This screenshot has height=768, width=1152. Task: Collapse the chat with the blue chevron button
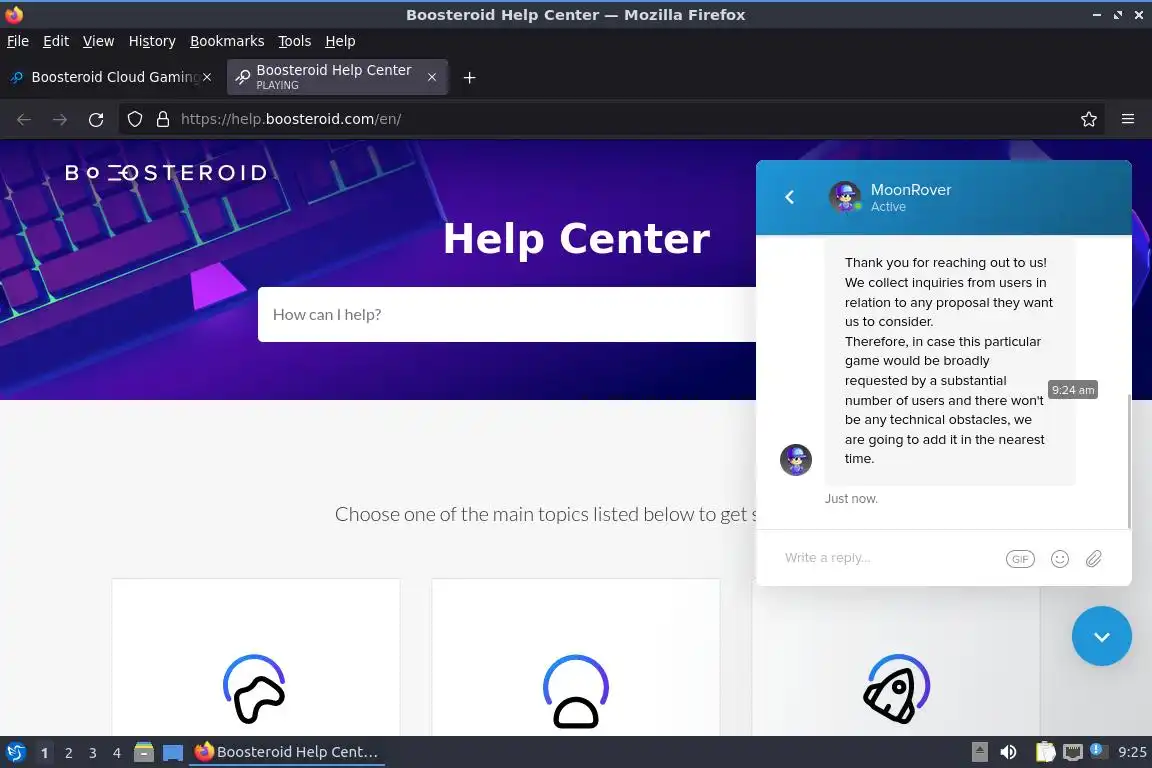(x=1101, y=636)
